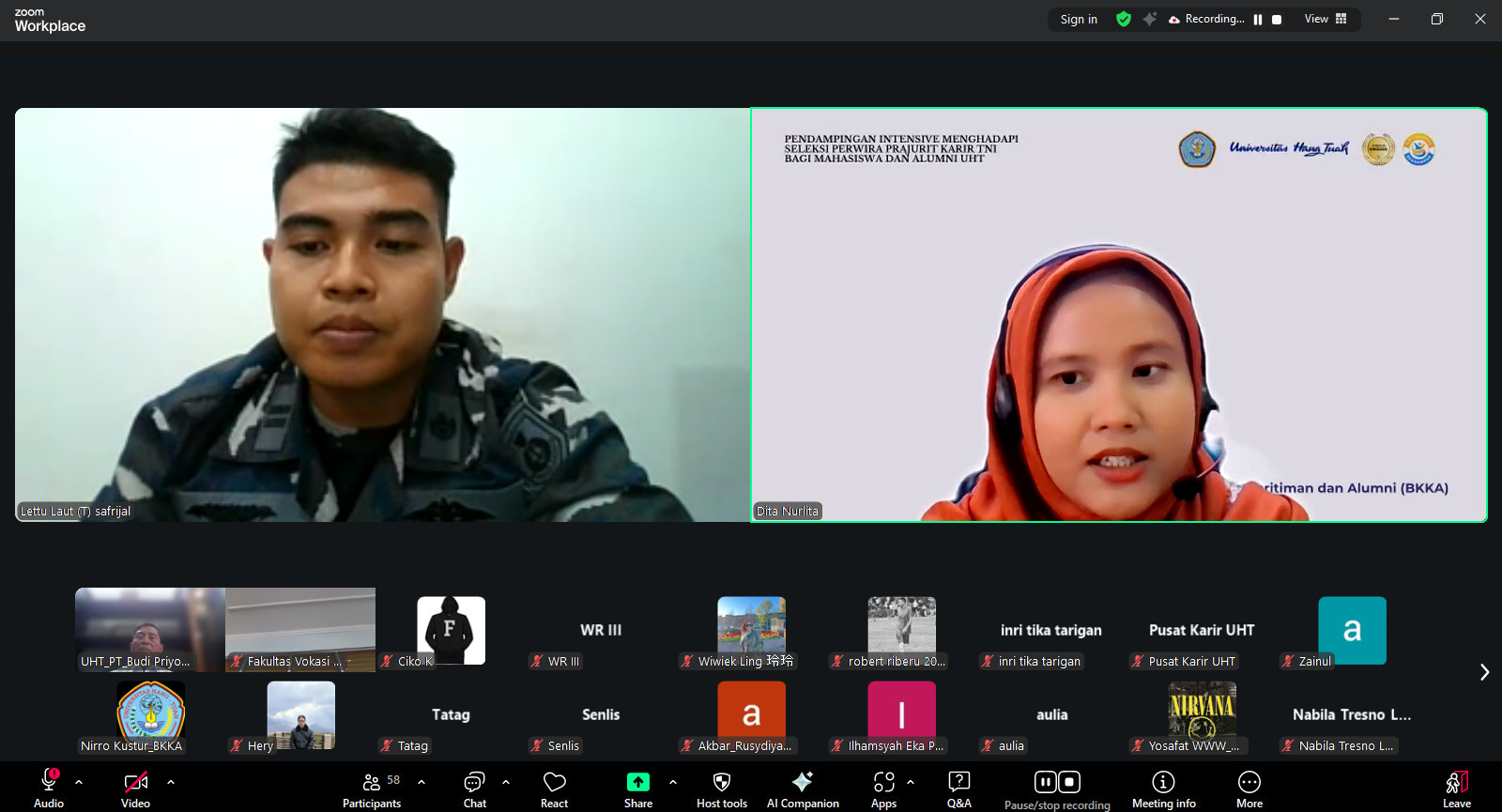Stop the recording from top bar
The height and width of the screenshot is (812, 1502).
pyautogui.click(x=1277, y=20)
